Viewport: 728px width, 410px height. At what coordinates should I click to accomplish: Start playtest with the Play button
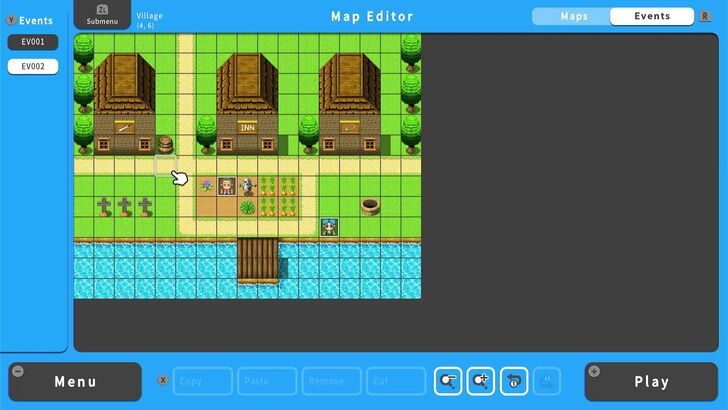pos(651,382)
